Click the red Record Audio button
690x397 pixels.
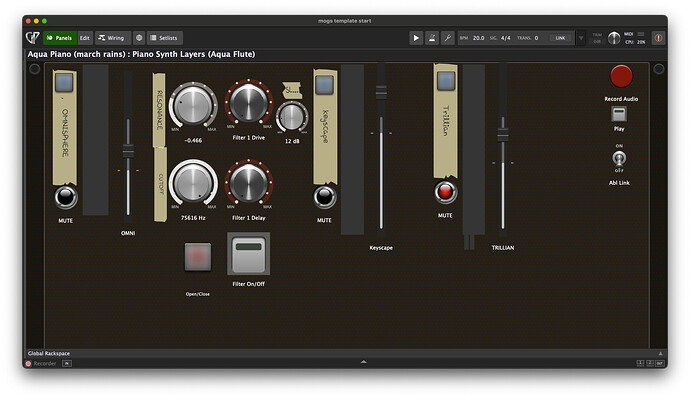(621, 76)
